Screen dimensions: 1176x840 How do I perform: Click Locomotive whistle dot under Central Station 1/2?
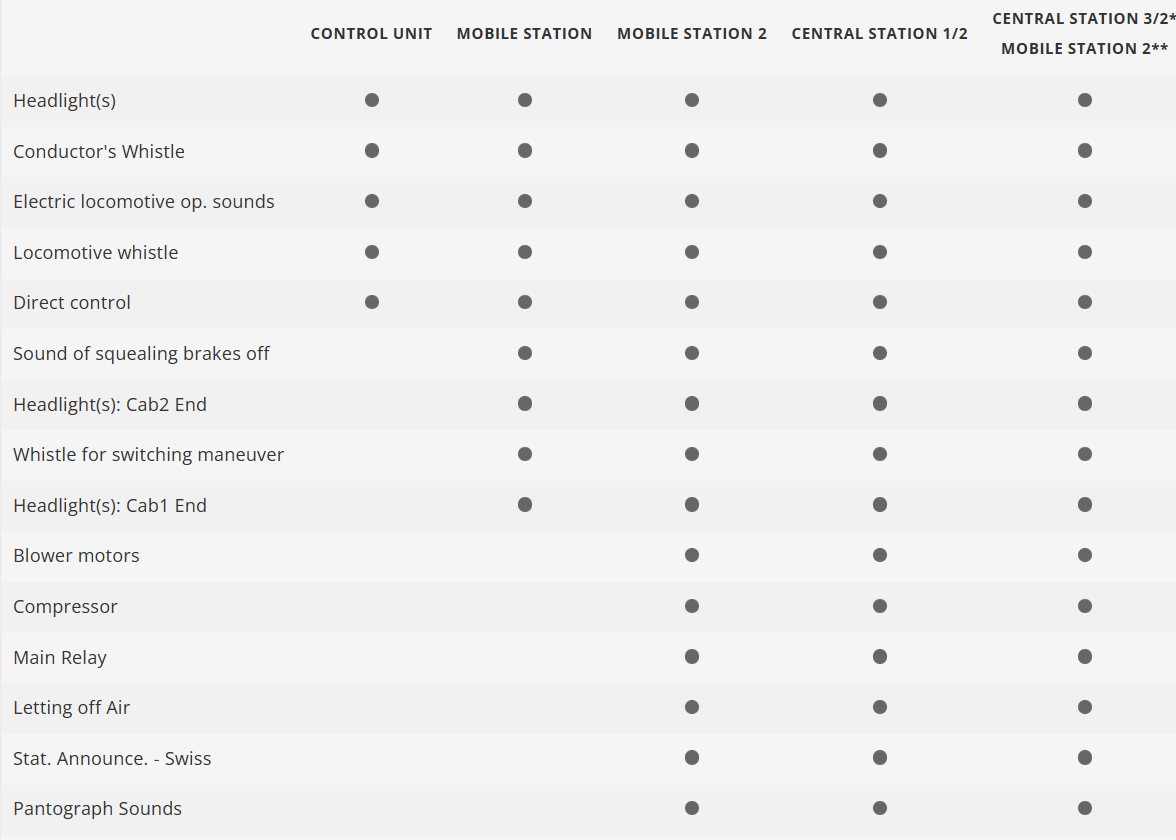[880, 252]
